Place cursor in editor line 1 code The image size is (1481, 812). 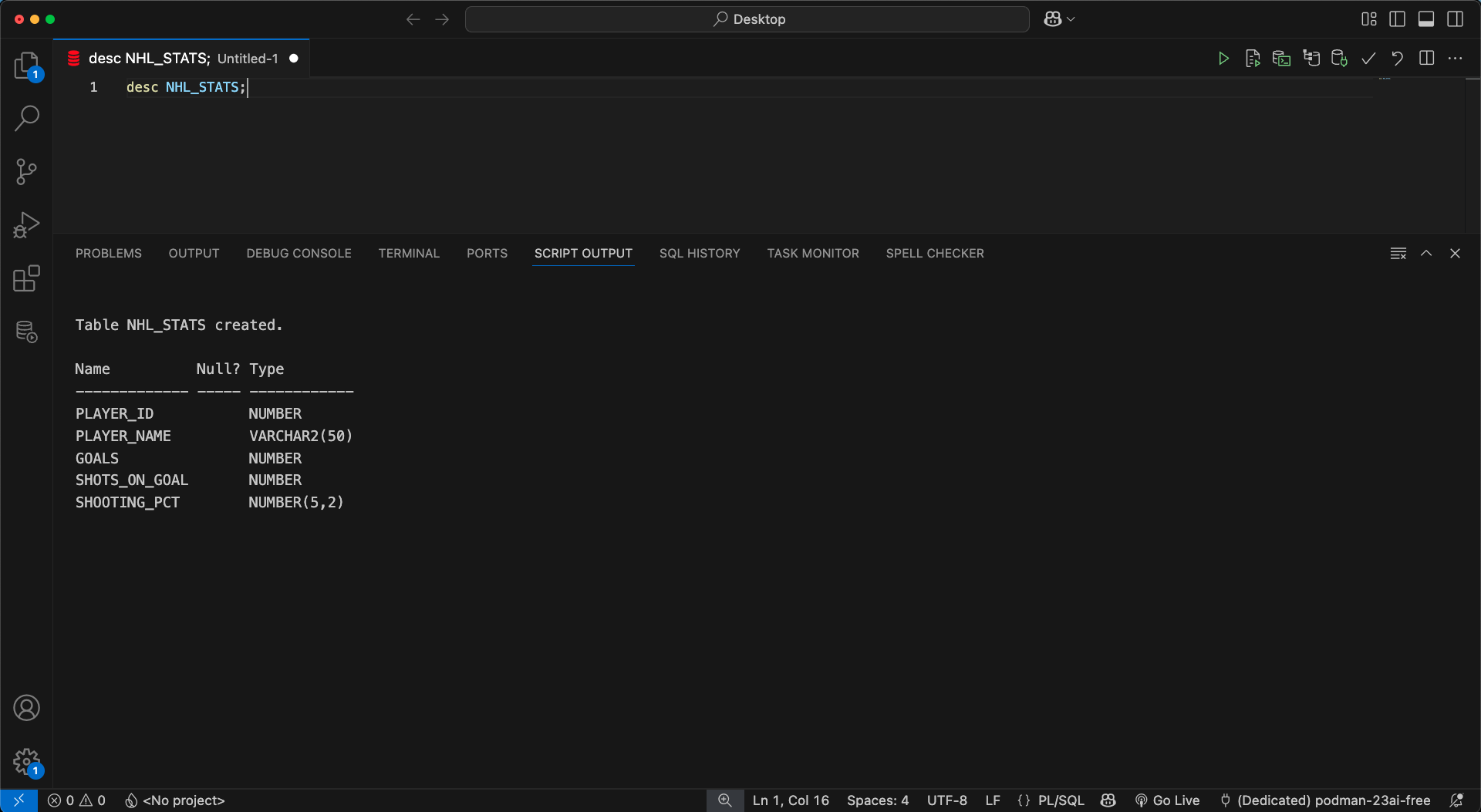pyautogui.click(x=186, y=87)
